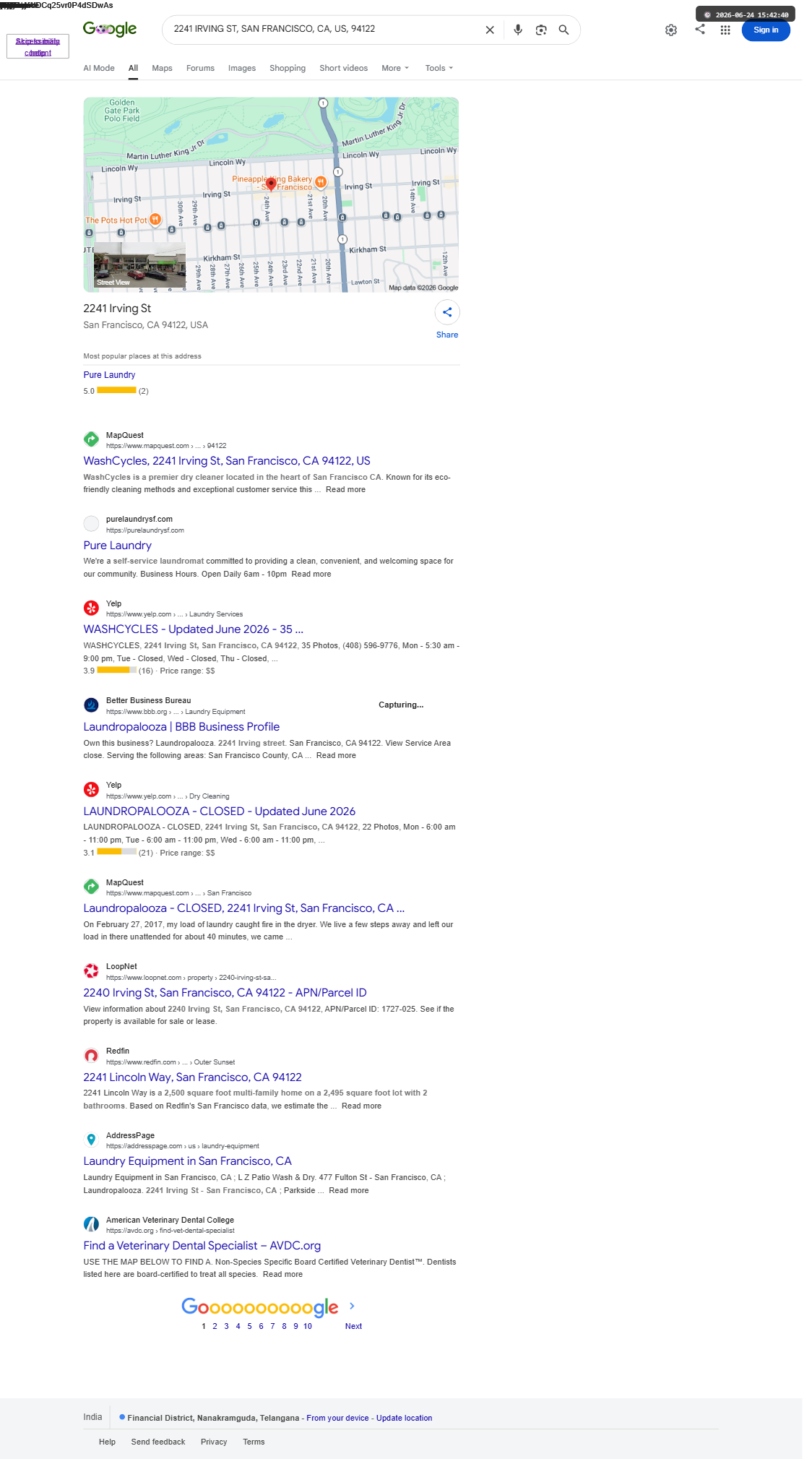Switch to the Maps tab
This screenshot has width=812, height=1459.
[162, 68]
